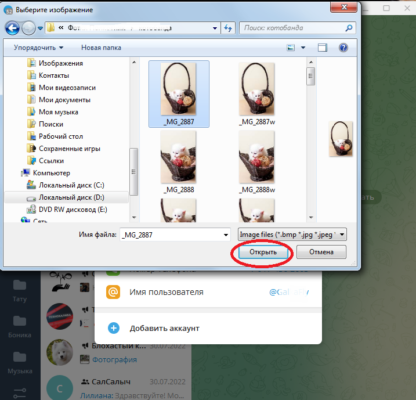This screenshot has height=400, width=416.
Task: Select the _MG_2888w thumbnail
Action: (x=257, y=162)
